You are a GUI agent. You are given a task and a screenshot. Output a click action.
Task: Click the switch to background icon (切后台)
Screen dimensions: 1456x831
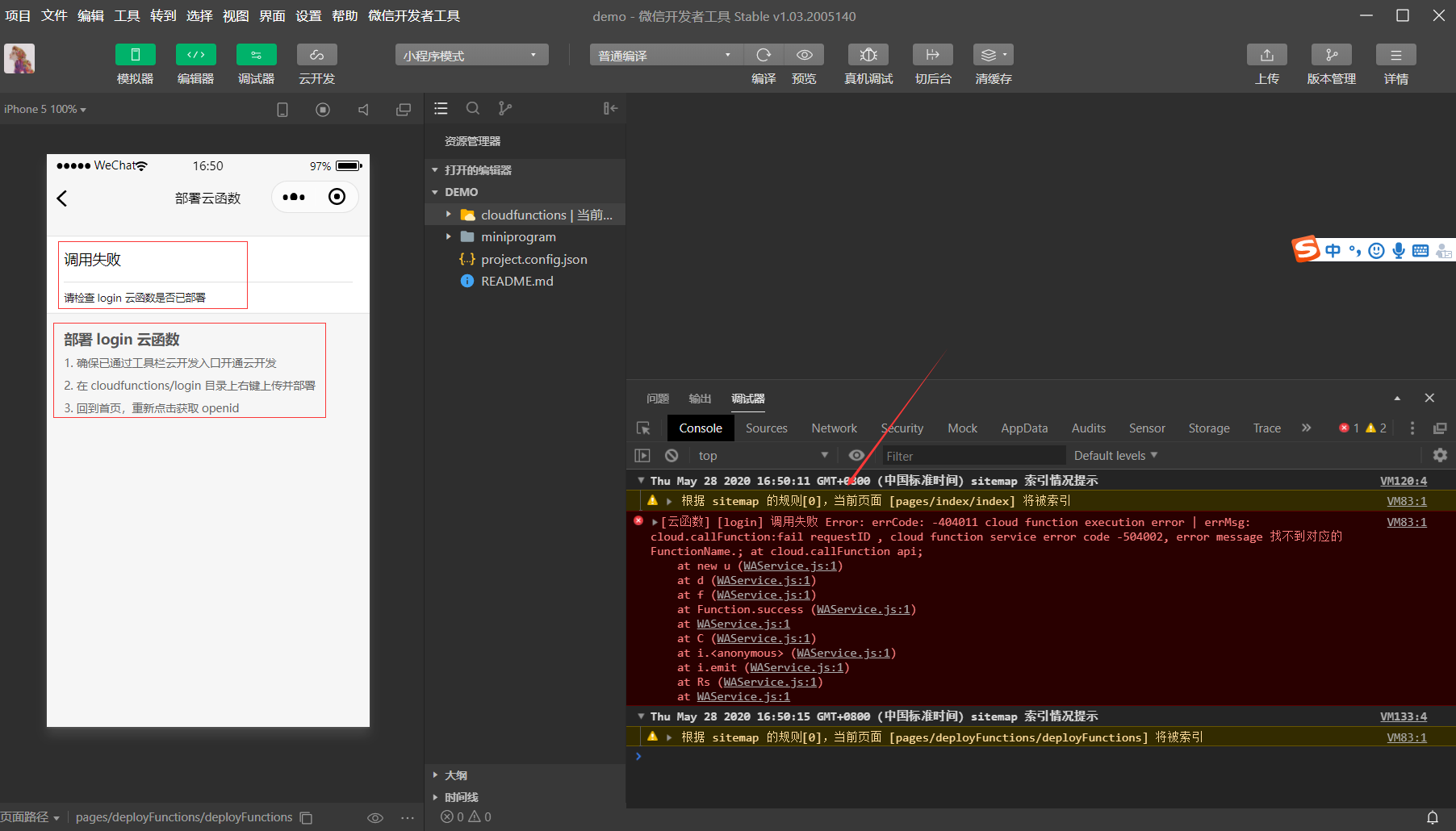click(933, 55)
